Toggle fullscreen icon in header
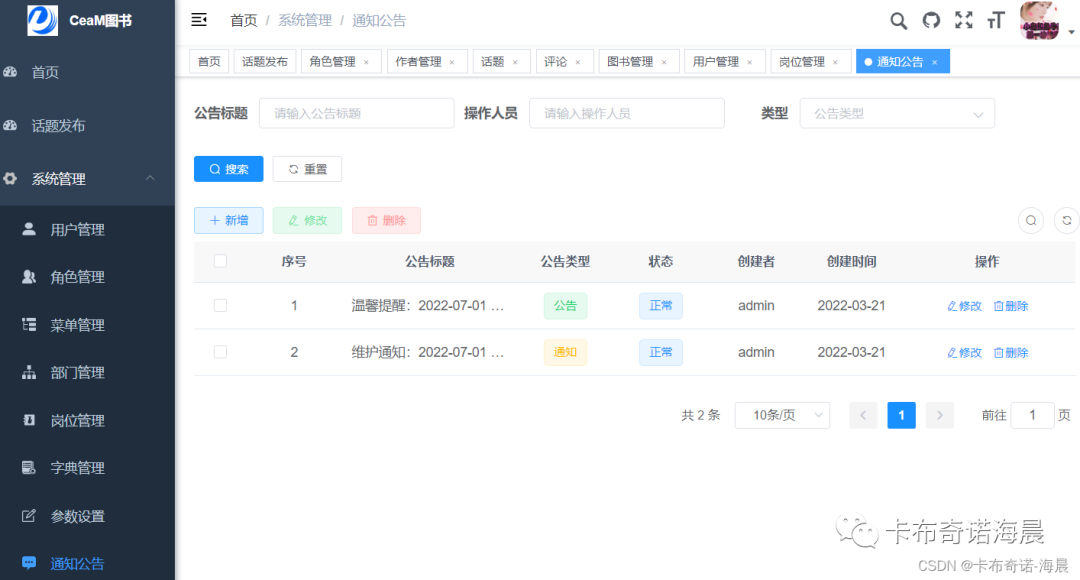1080x580 pixels. click(964, 20)
